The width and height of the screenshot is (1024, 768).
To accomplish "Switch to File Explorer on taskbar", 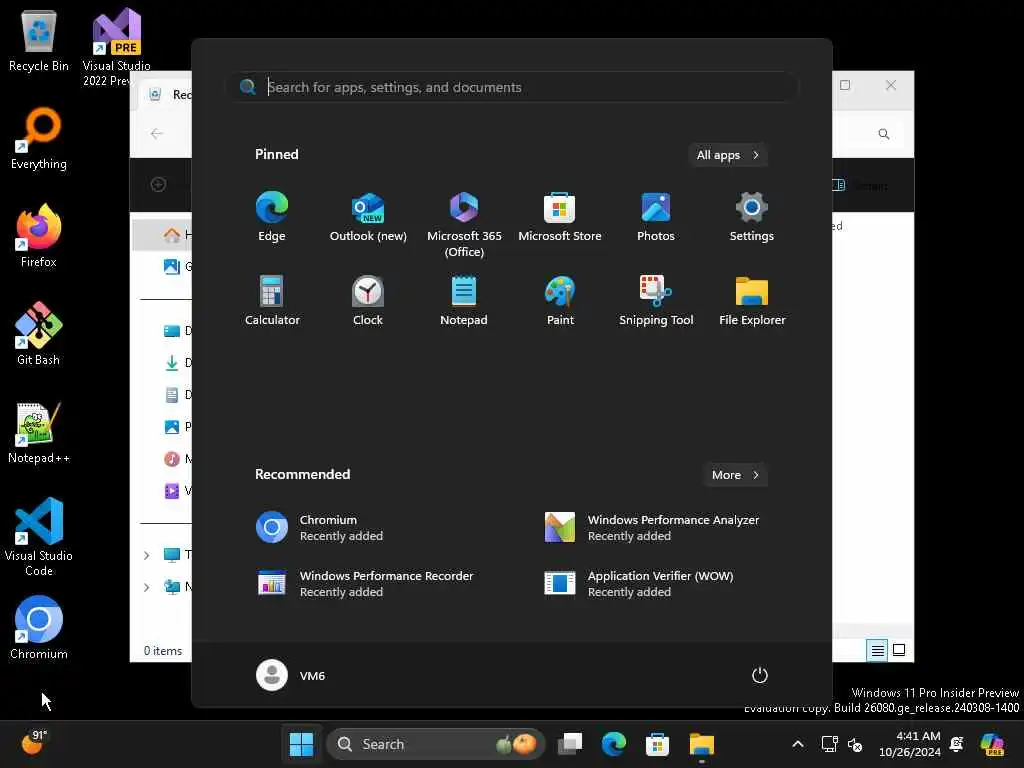I will point(701,744).
